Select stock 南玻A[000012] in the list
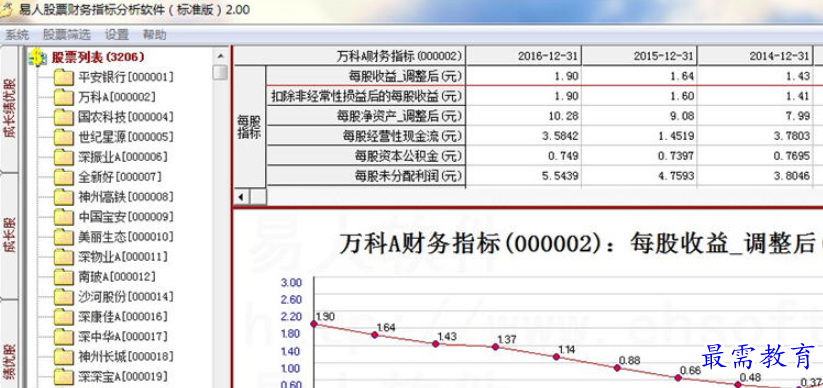The height and width of the screenshot is (388, 823). click(117, 277)
